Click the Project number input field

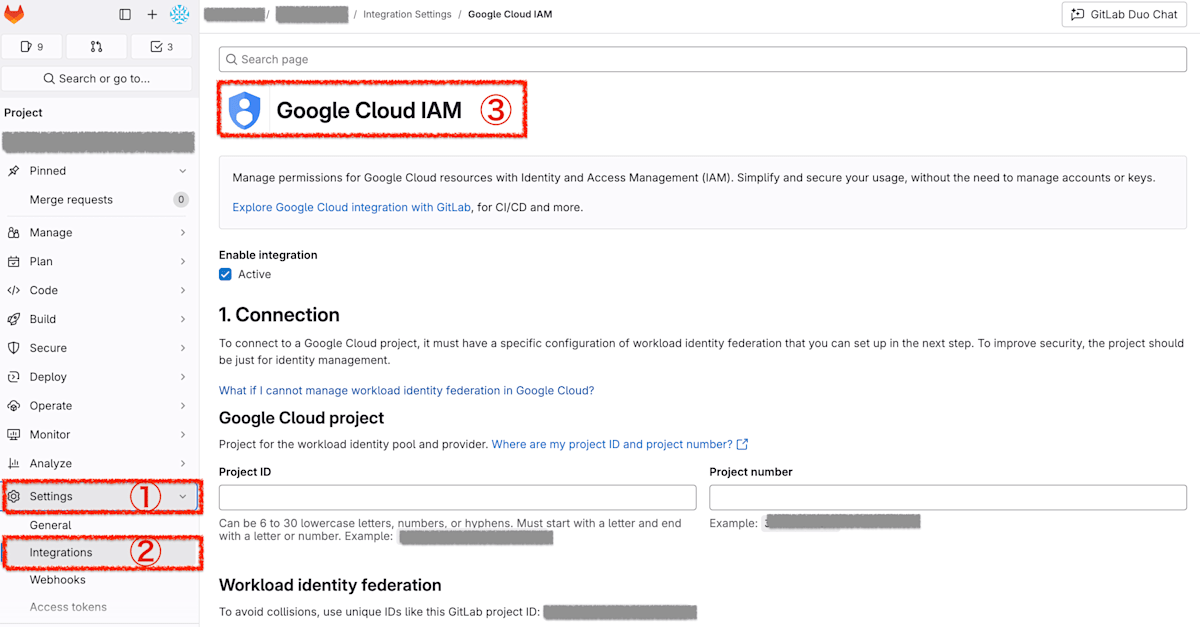click(x=948, y=497)
